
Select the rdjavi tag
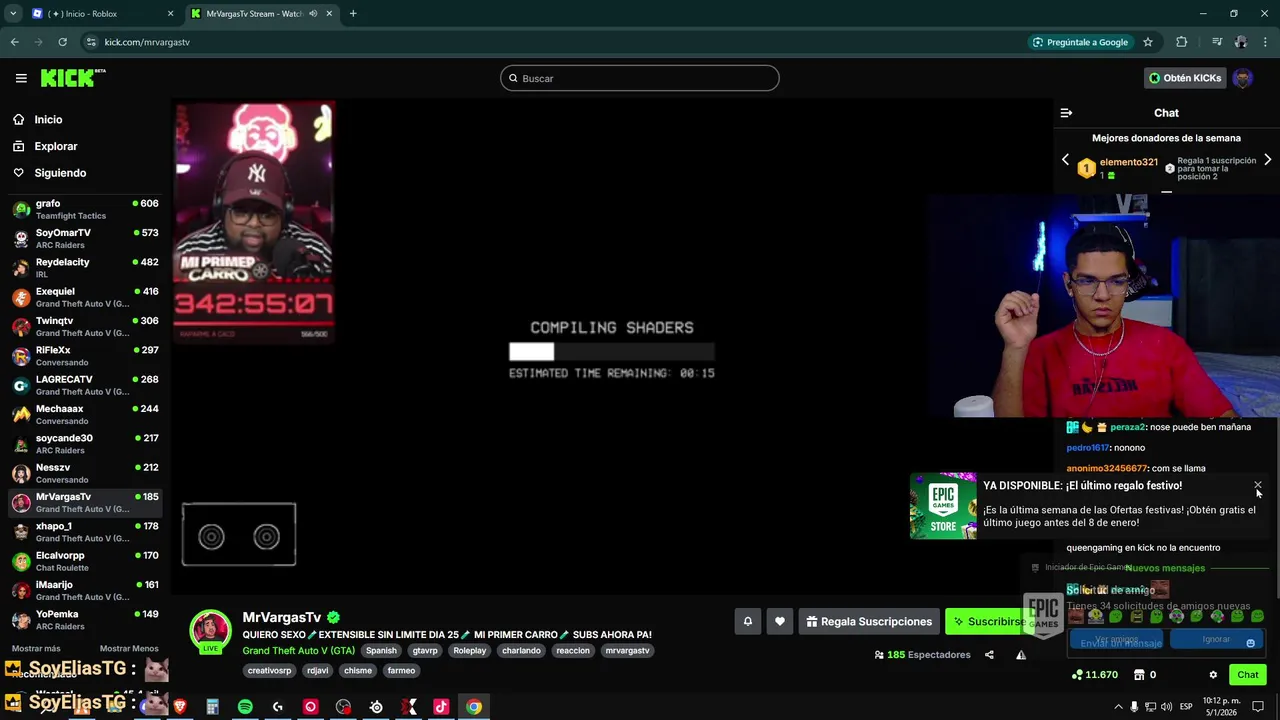[318, 670]
